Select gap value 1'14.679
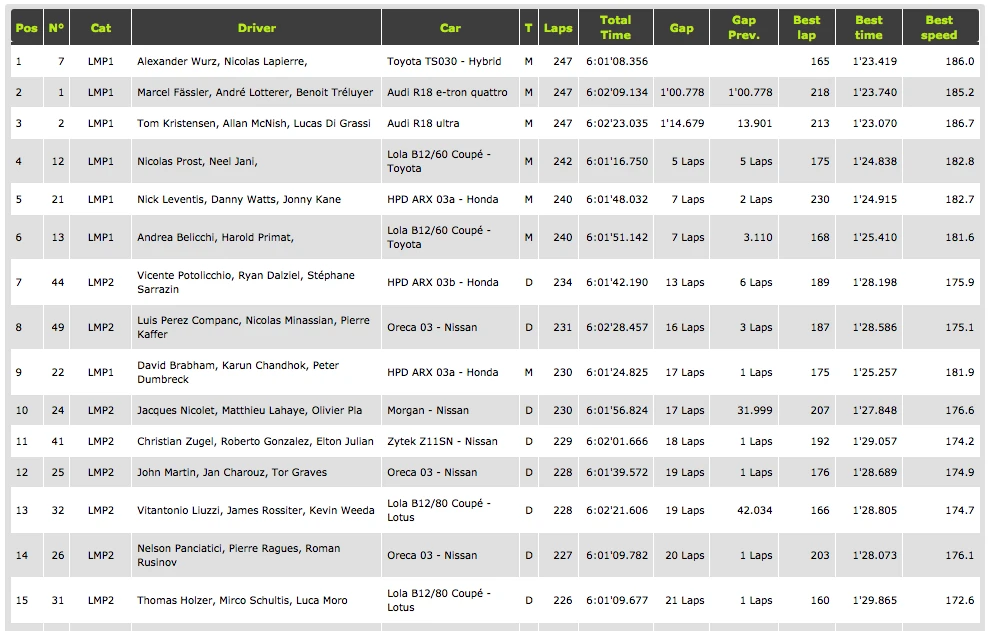Image resolution: width=990 pixels, height=631 pixels. tap(682, 123)
